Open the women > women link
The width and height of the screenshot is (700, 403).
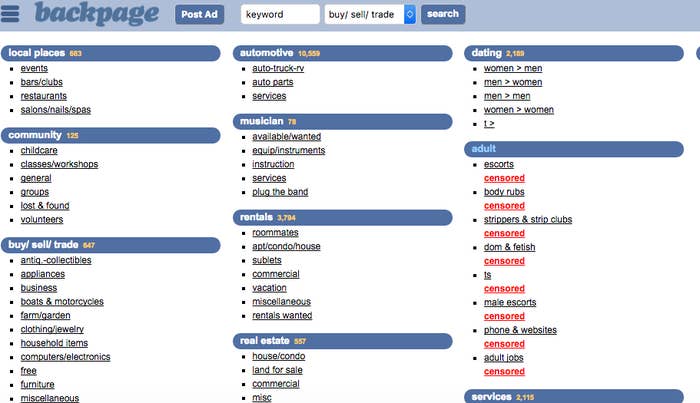(x=519, y=110)
